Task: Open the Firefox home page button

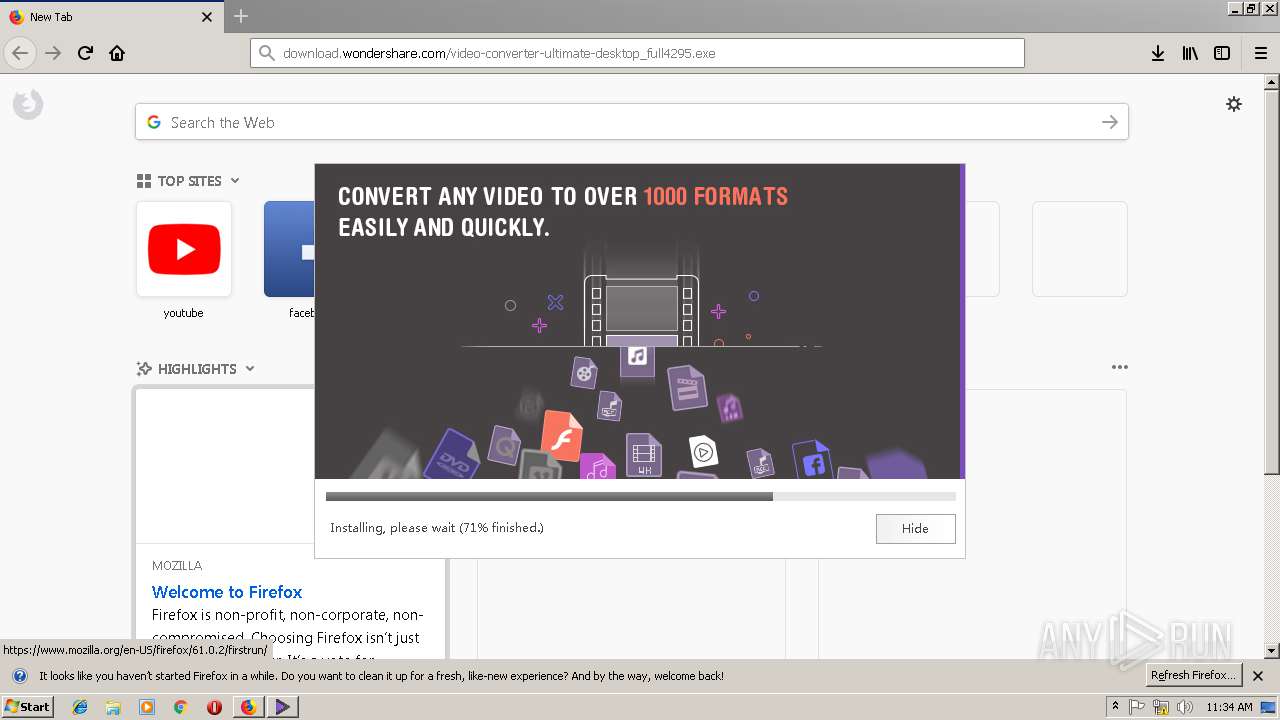Action: pos(117,53)
